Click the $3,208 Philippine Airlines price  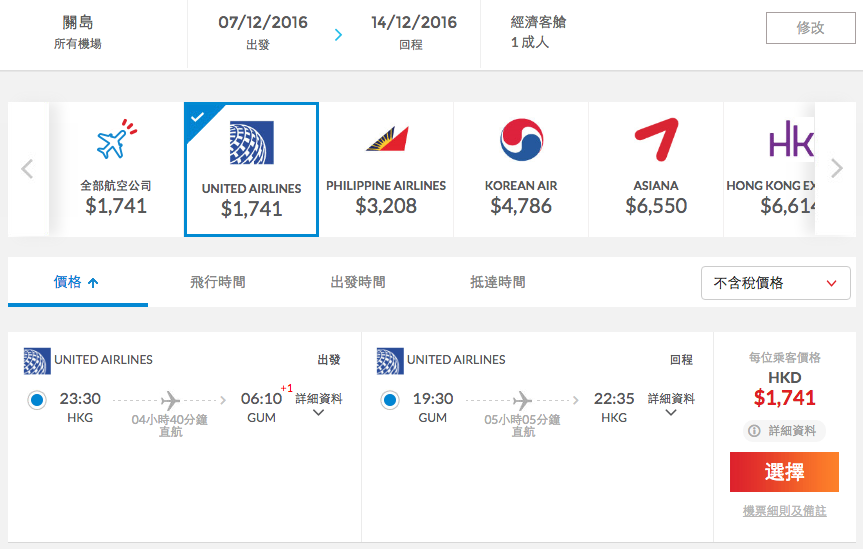pyautogui.click(x=386, y=206)
